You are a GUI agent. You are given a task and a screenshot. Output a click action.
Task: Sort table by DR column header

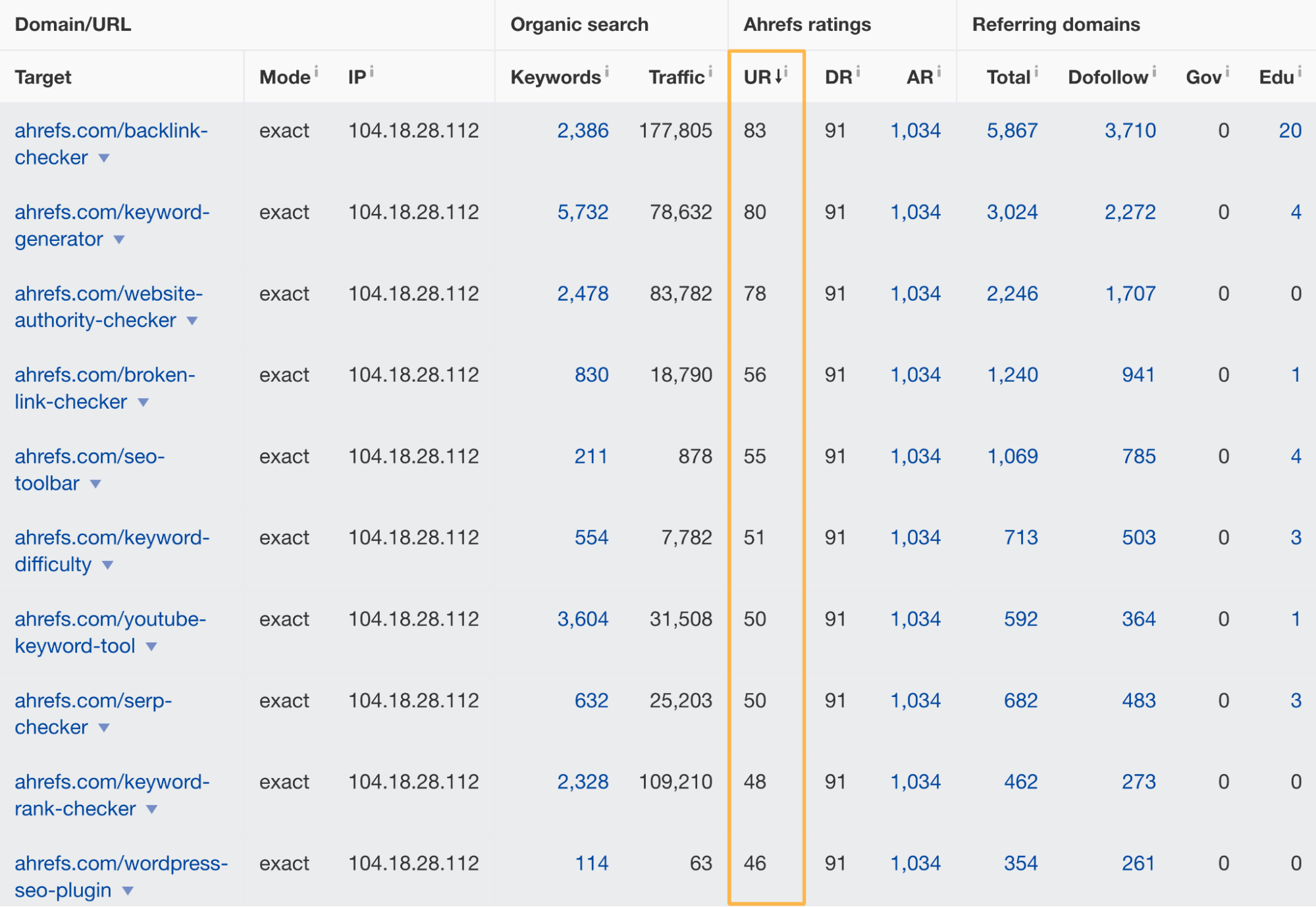click(x=839, y=77)
